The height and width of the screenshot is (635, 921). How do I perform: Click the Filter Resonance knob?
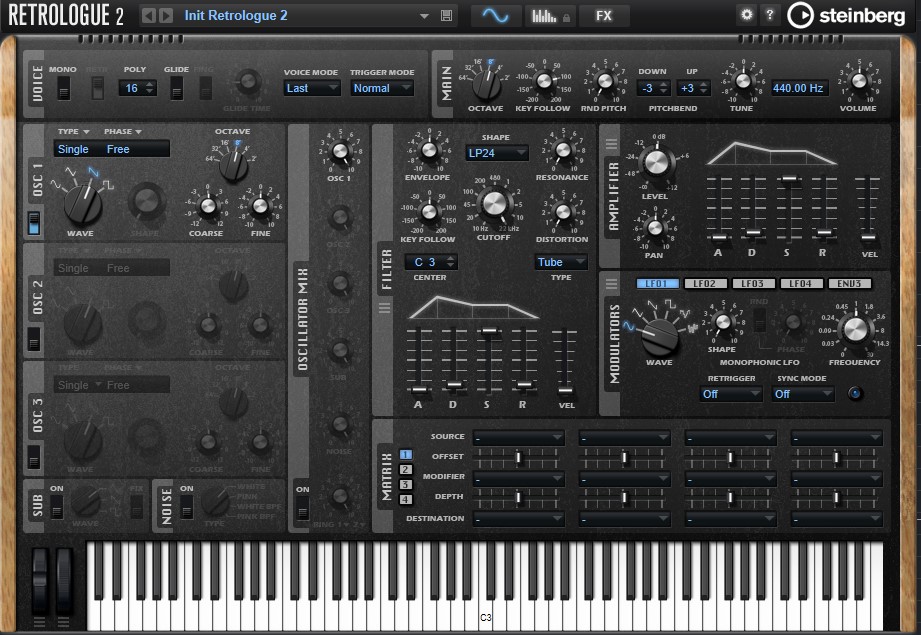(563, 150)
